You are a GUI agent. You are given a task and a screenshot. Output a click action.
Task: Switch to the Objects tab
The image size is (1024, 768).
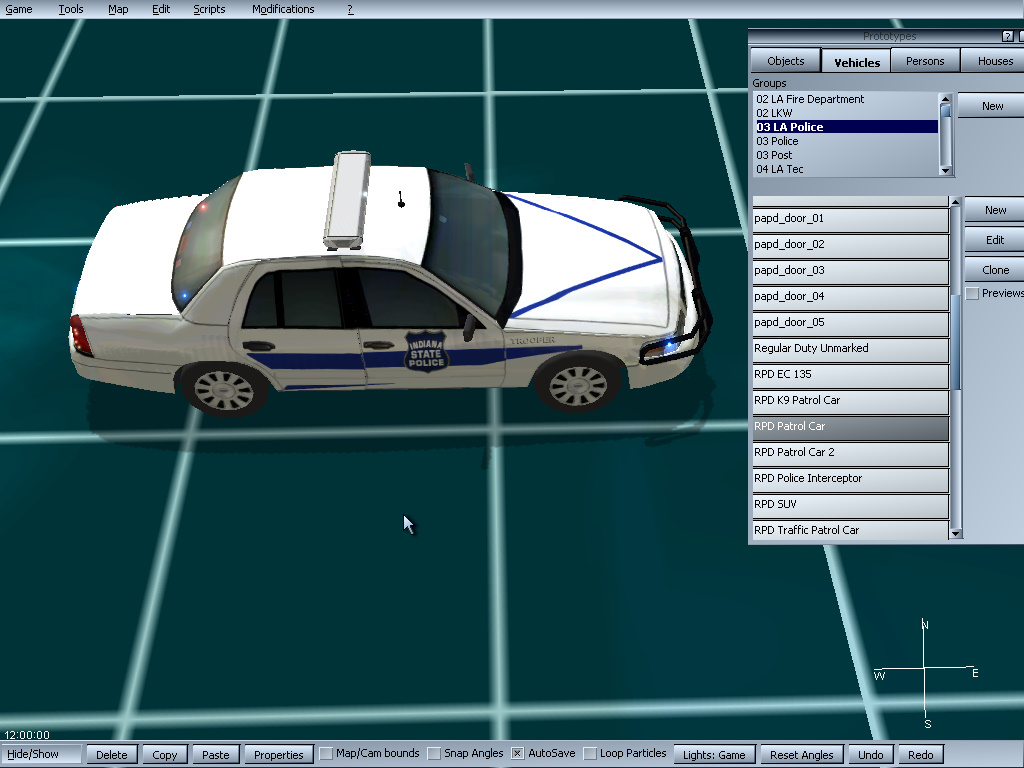pos(786,61)
